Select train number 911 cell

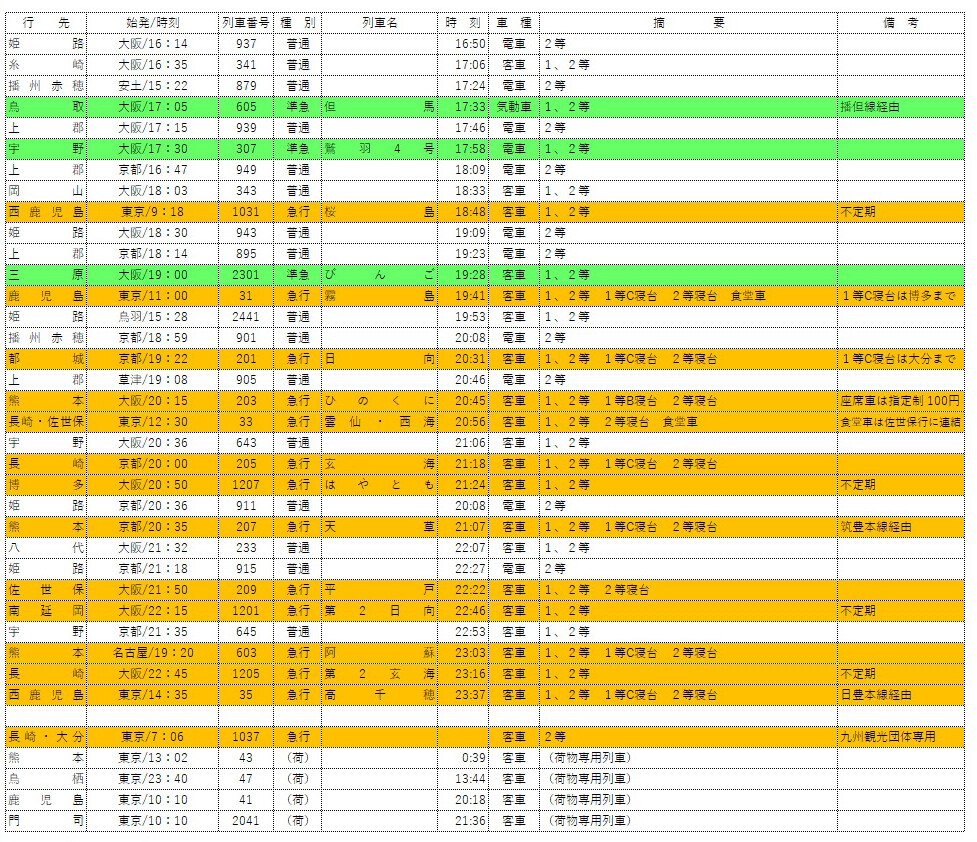[246, 505]
